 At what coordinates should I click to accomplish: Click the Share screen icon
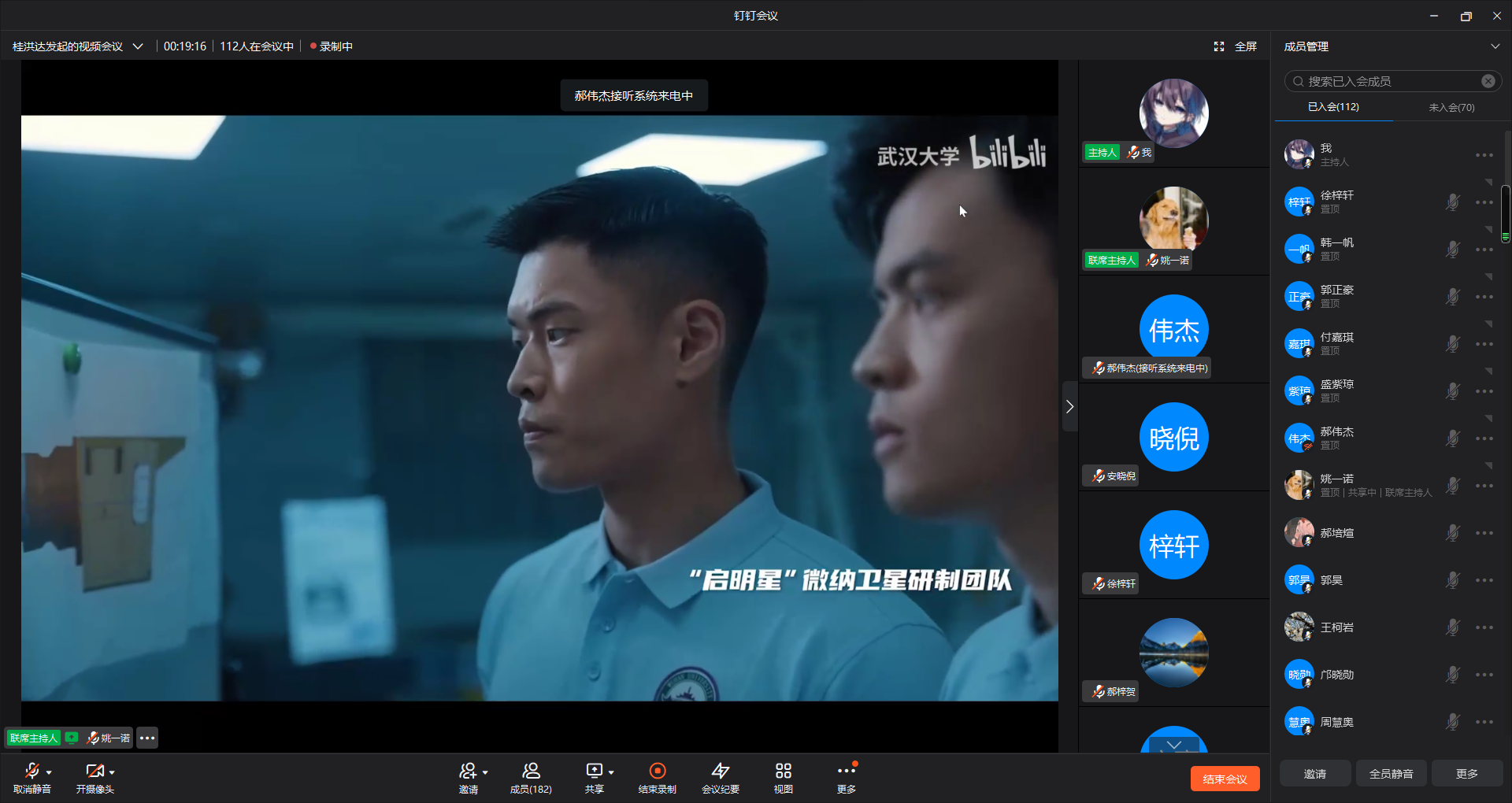(595, 771)
